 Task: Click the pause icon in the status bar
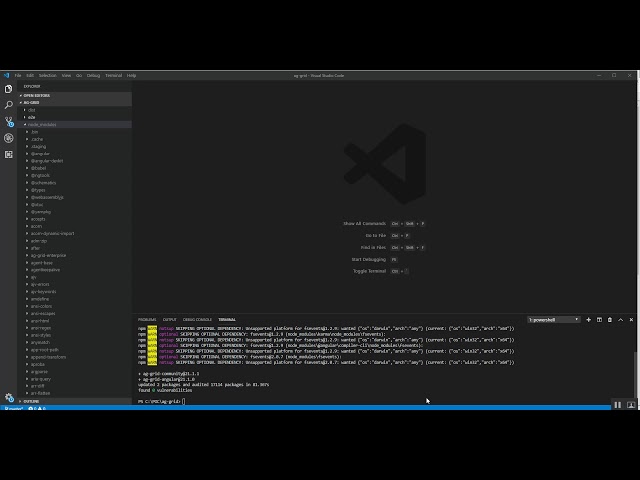pos(618,405)
